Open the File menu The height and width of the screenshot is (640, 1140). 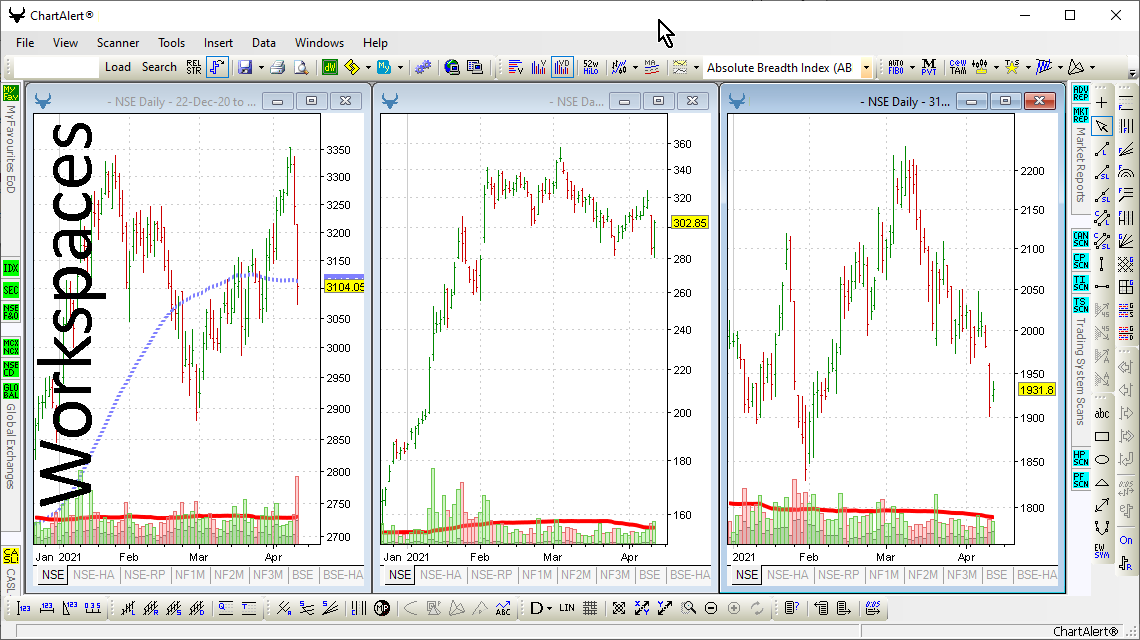(25, 43)
